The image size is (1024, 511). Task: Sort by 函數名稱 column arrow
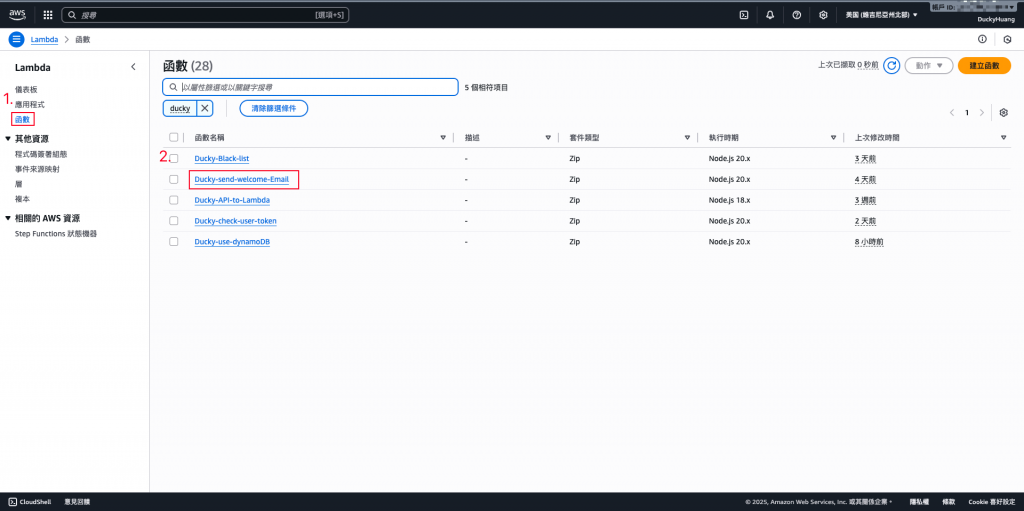pyautogui.click(x=443, y=138)
